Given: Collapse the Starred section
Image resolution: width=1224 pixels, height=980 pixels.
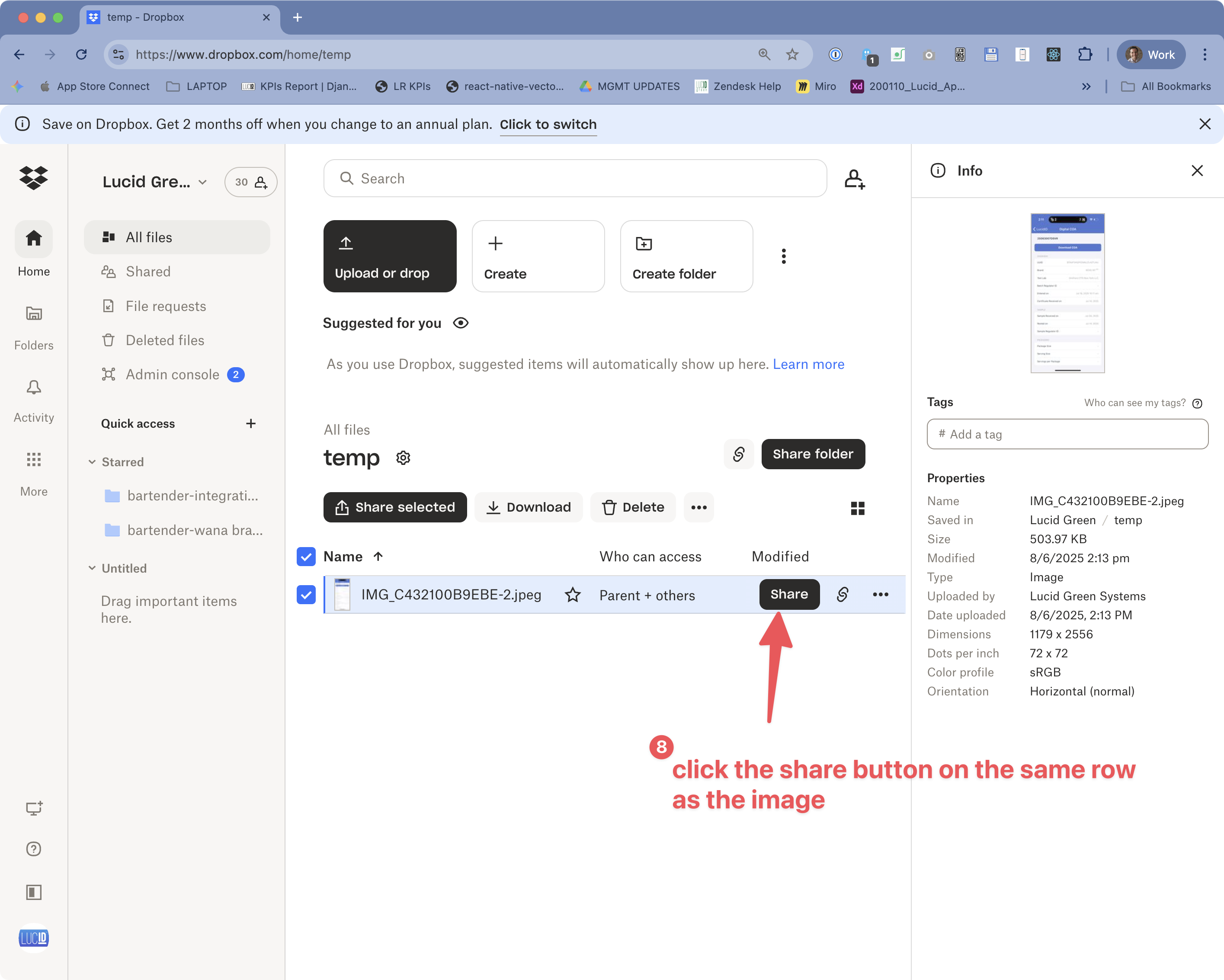Looking at the screenshot, I should pos(93,461).
